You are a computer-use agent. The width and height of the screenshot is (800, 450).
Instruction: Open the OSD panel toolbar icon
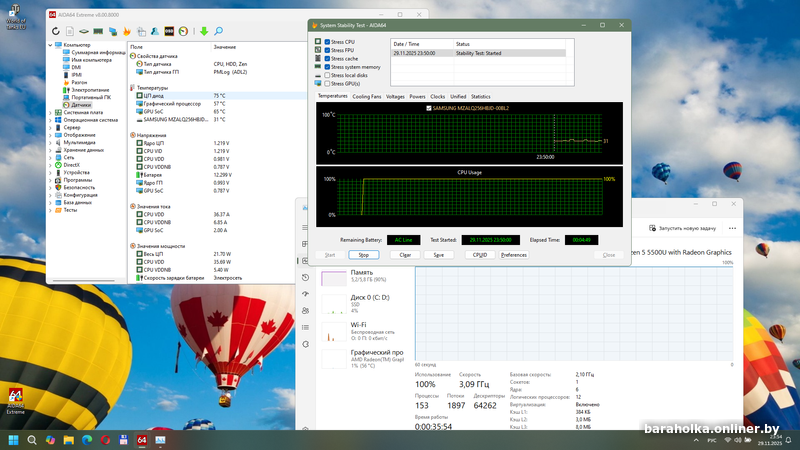(169, 31)
